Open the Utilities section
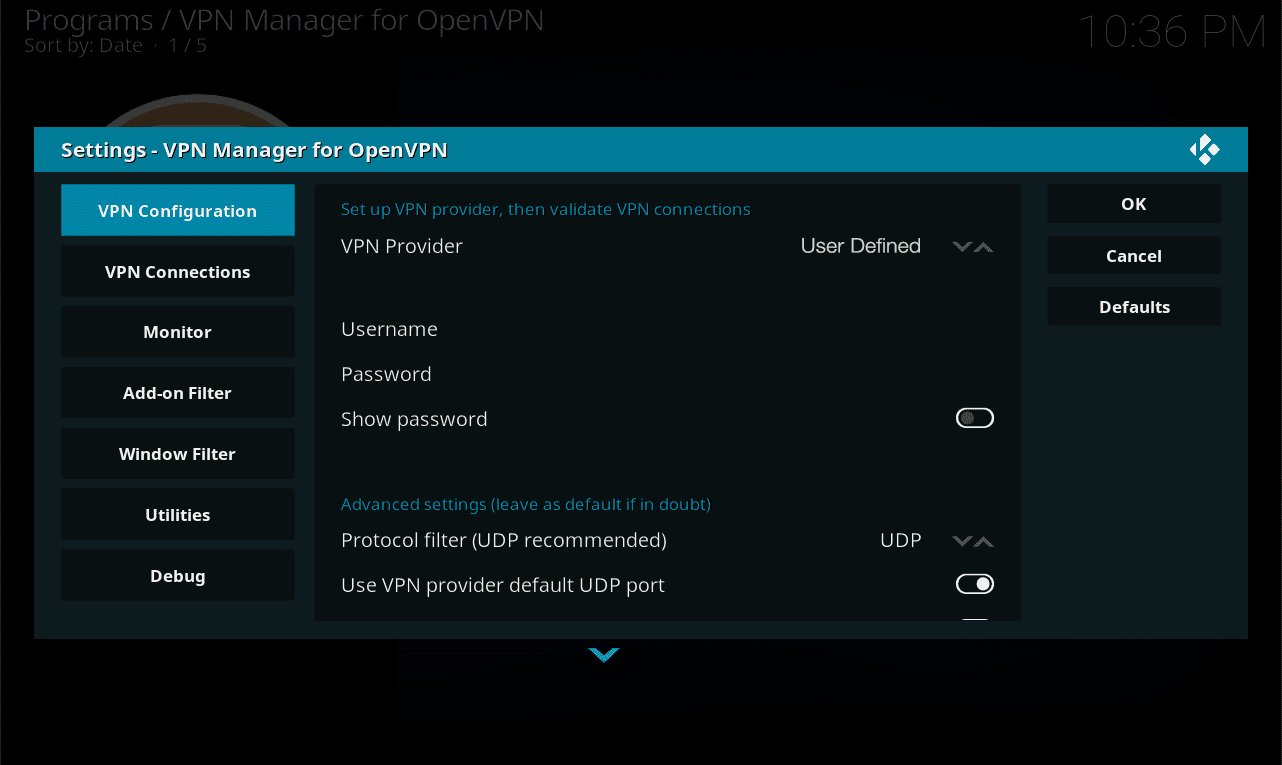The width and height of the screenshot is (1282, 765). (178, 515)
